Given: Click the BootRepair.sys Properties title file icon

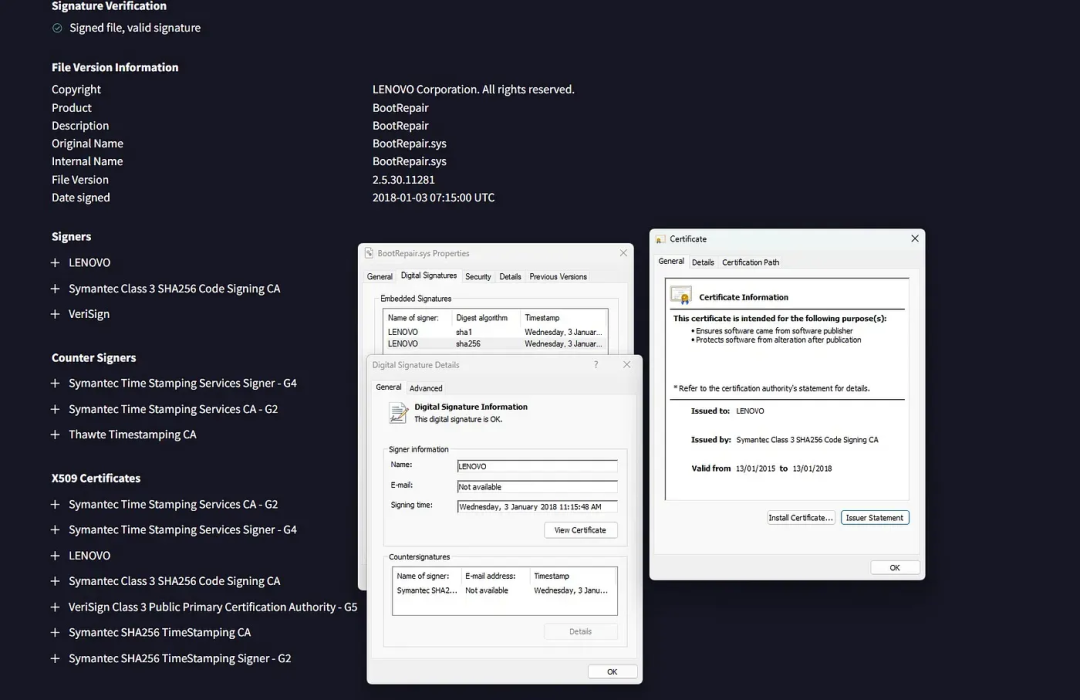Looking at the screenshot, I should (369, 254).
